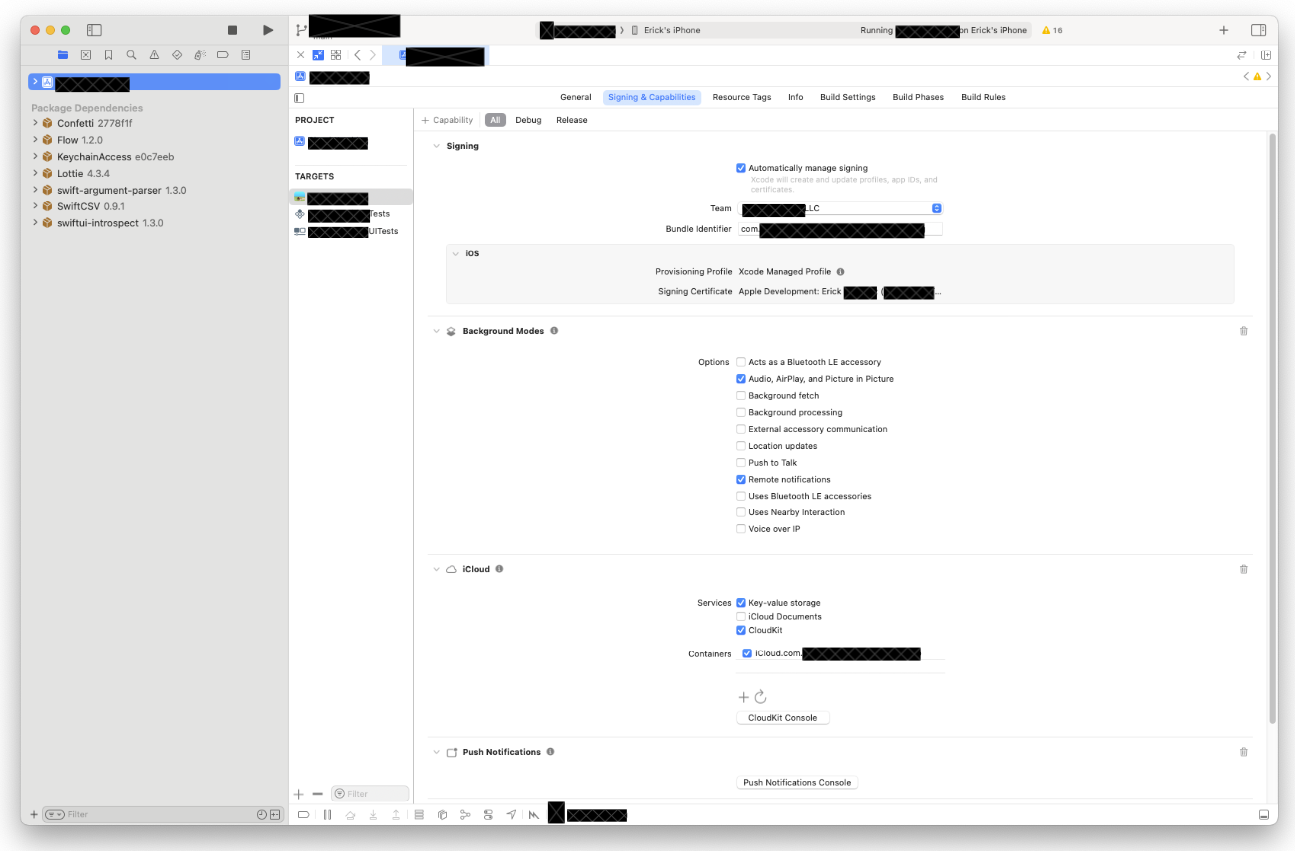Uncheck Remote notifications mode

(741, 479)
